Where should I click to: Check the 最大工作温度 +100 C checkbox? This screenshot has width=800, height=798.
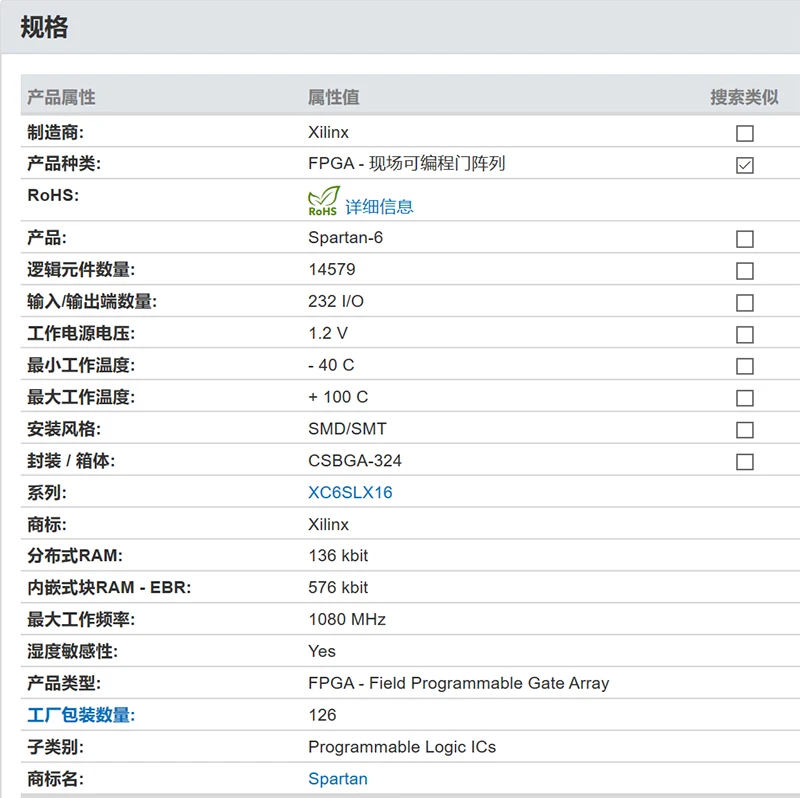(x=744, y=399)
